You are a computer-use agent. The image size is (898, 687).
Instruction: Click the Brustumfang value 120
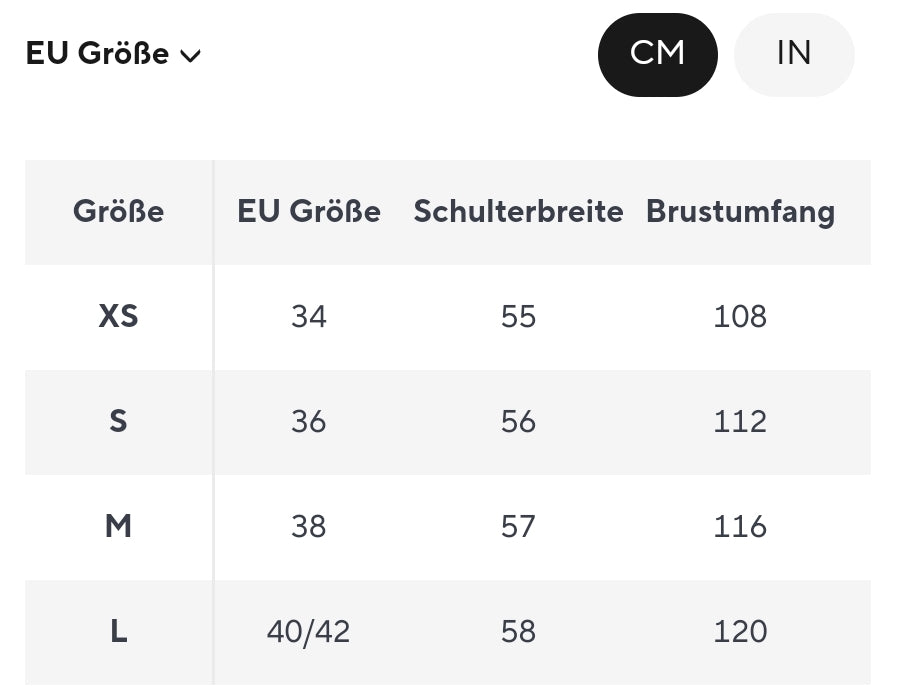[x=740, y=632]
